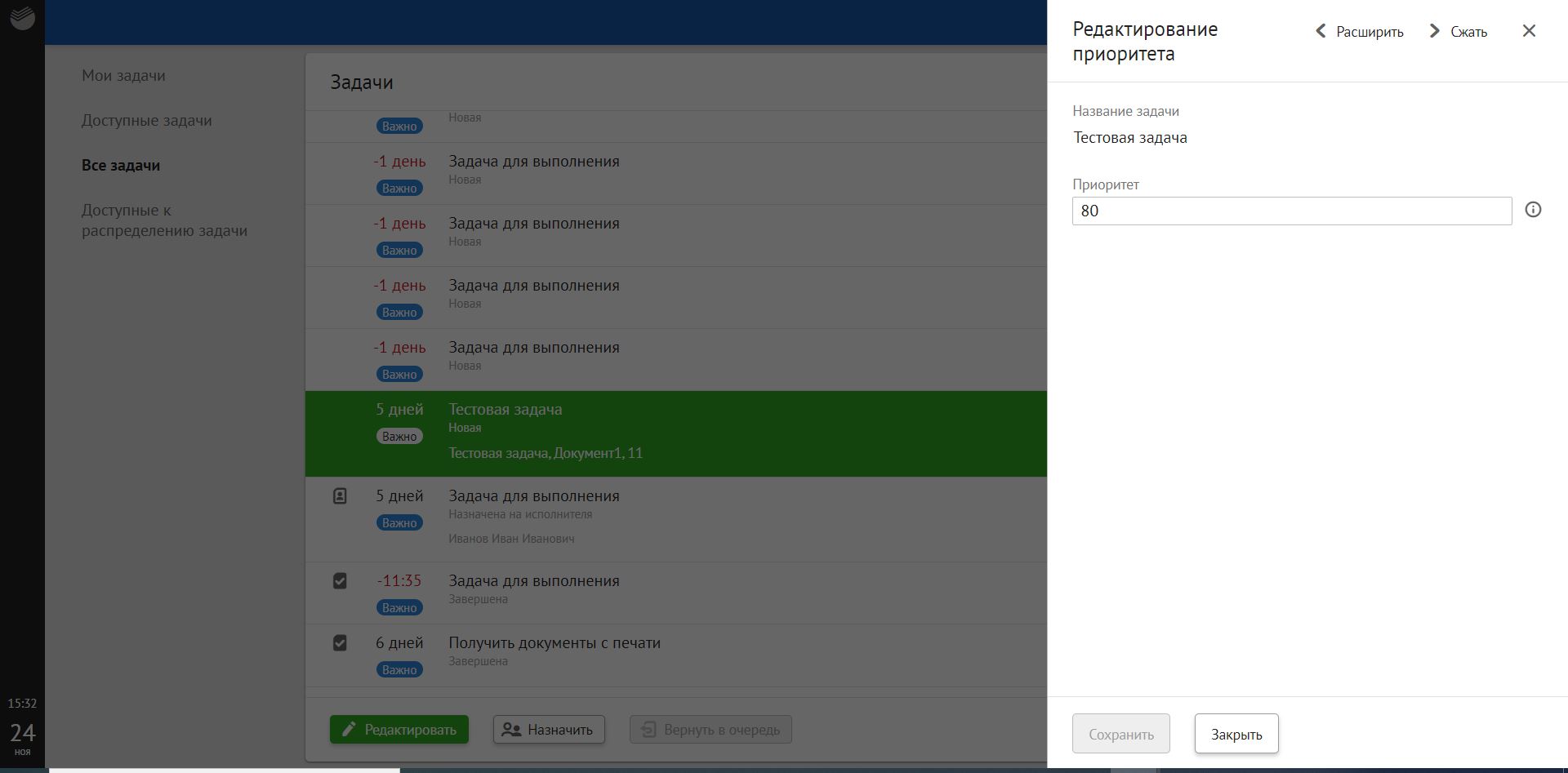Click checkmark on Получить документы с печати
1568x773 pixels.
tap(340, 643)
